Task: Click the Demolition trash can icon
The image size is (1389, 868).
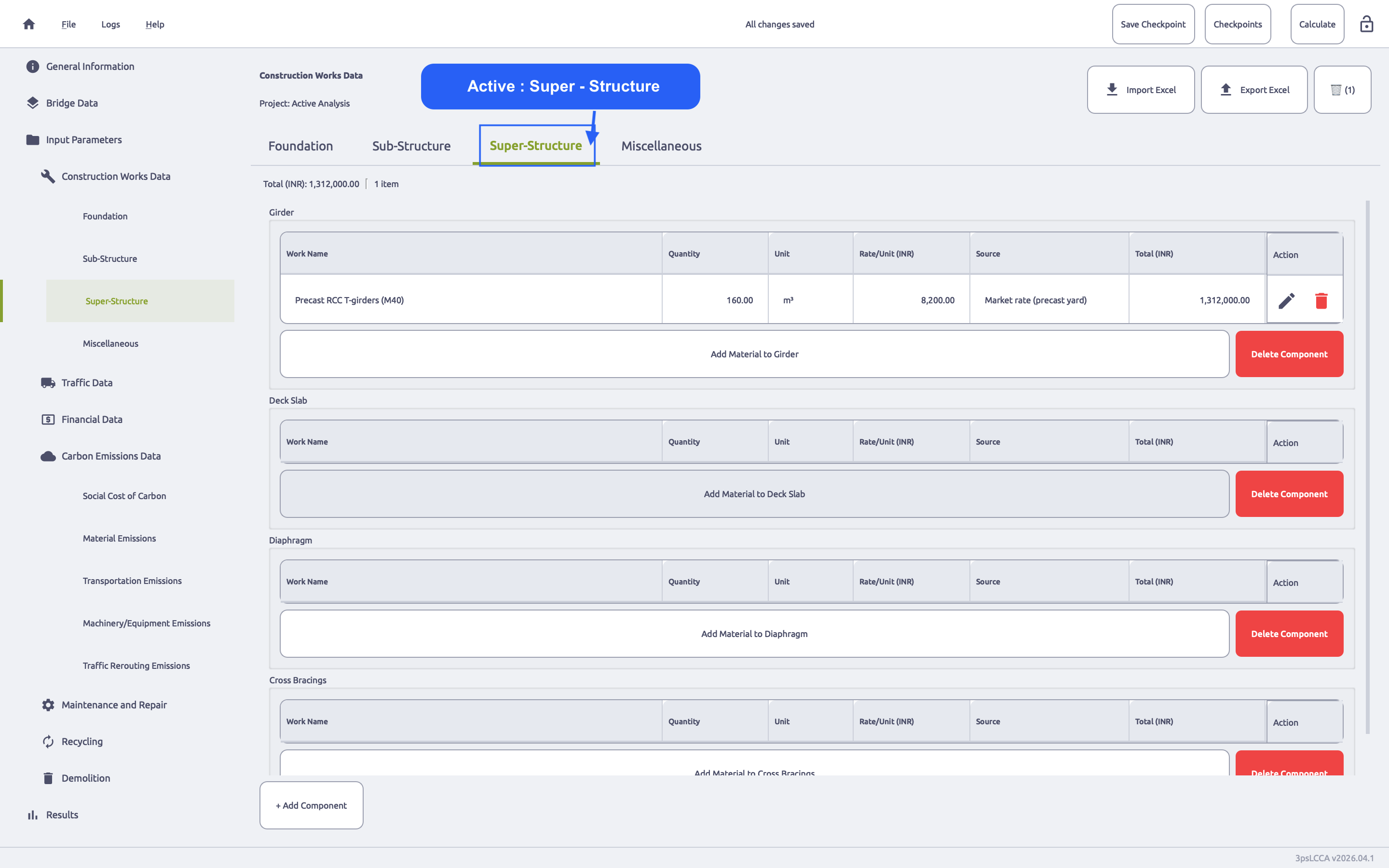Action: click(48, 778)
